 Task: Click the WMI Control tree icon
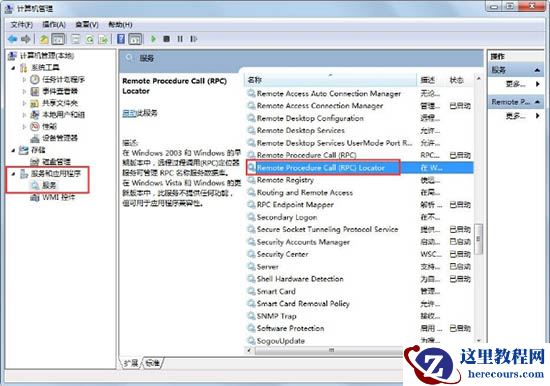[x=34, y=198]
